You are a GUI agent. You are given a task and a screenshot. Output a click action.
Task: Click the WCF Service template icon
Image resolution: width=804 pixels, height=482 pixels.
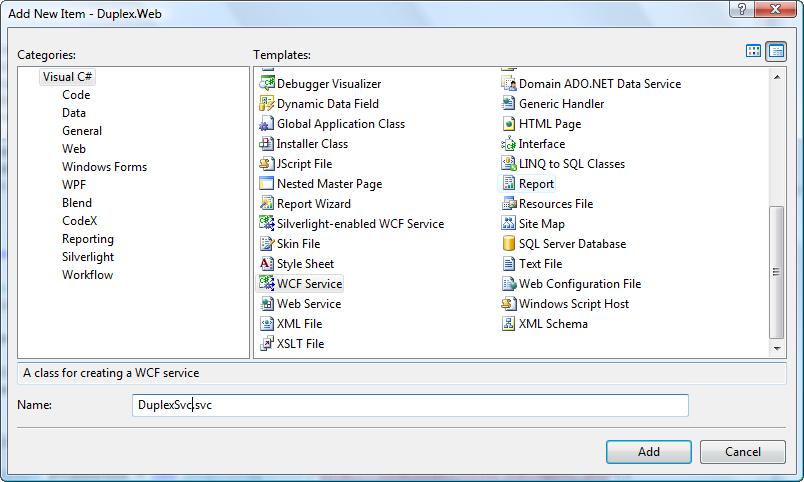tap(267, 283)
